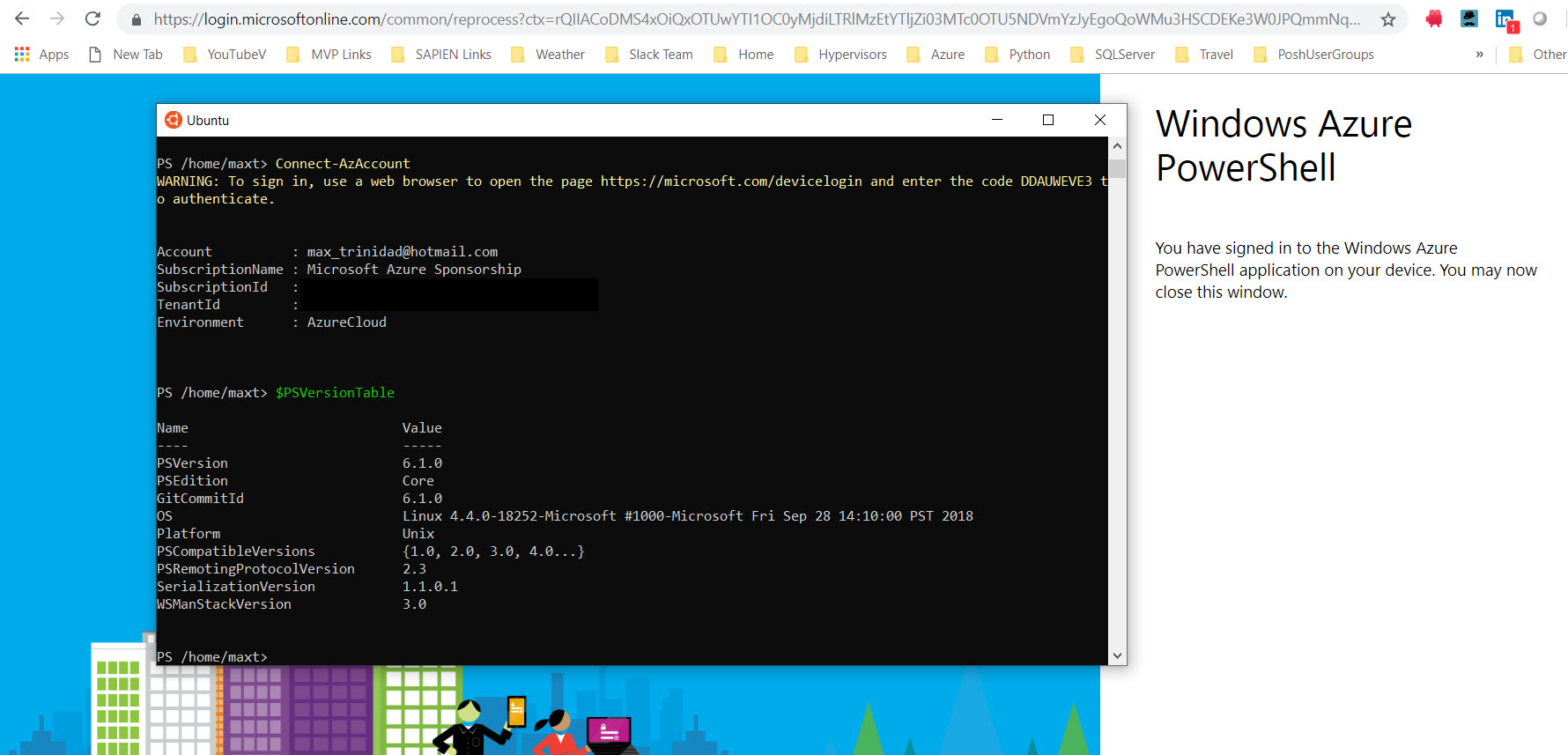The height and width of the screenshot is (755, 1568).
Task: Open the Azure bookmarks folder
Action: point(936,55)
